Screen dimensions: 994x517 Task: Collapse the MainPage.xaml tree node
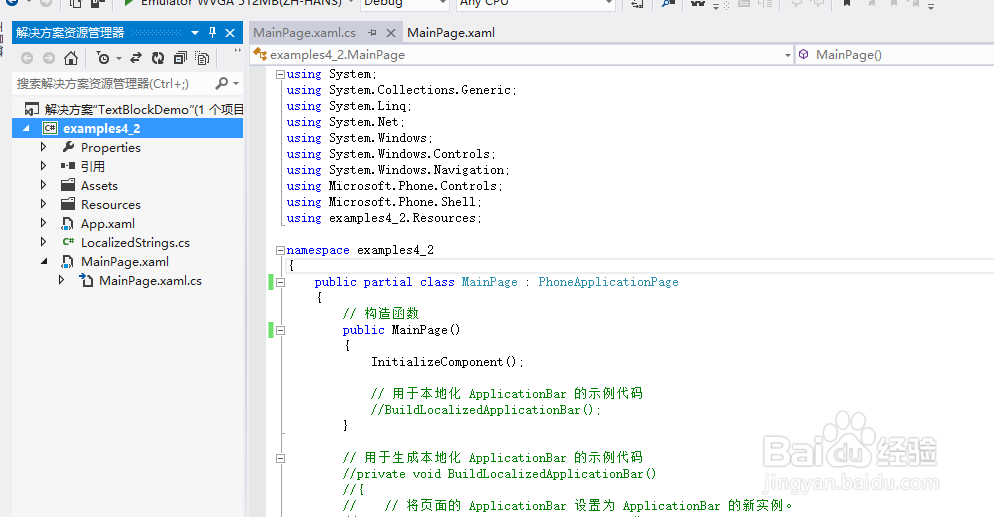coord(44,261)
